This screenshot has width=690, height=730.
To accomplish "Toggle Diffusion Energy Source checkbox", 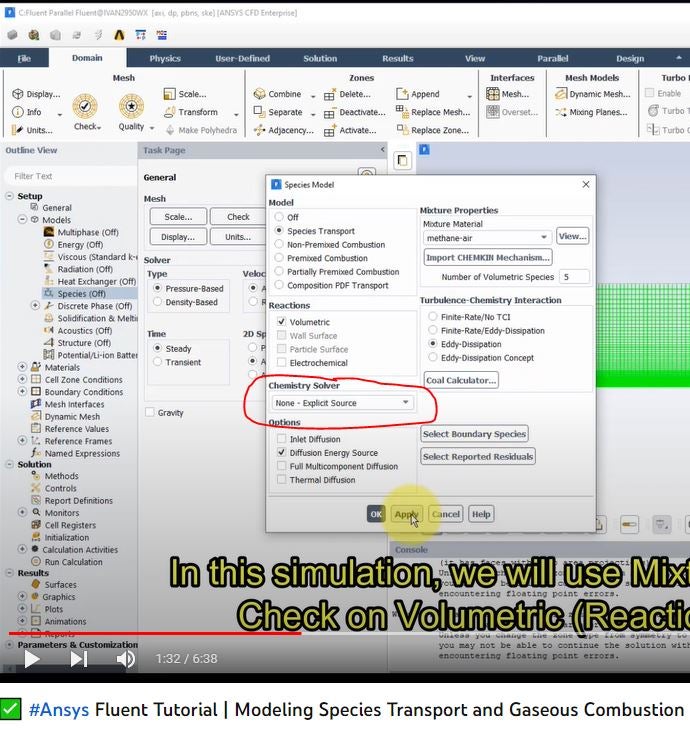I will point(281,452).
